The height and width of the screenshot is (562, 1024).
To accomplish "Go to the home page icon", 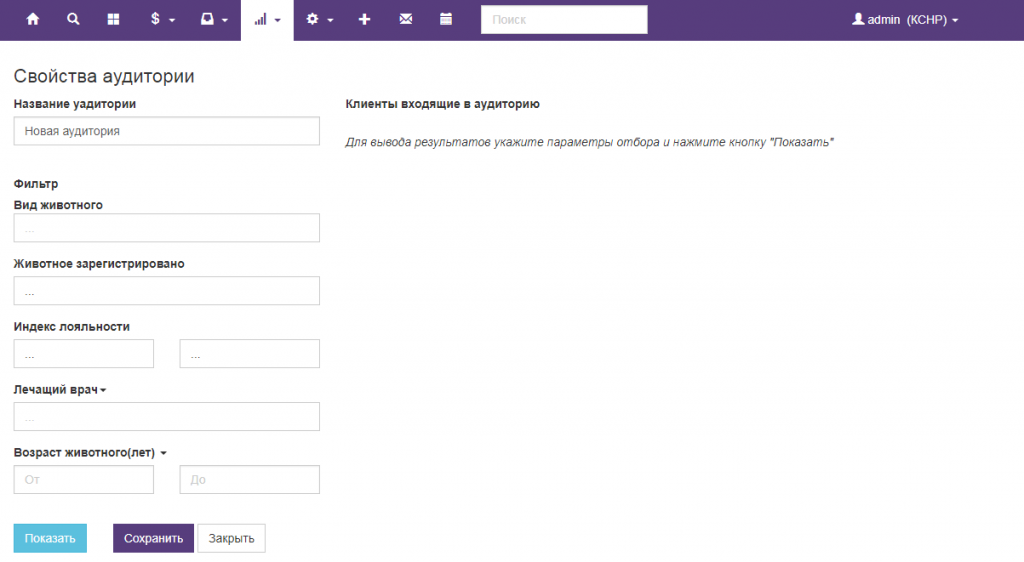I will point(33,20).
